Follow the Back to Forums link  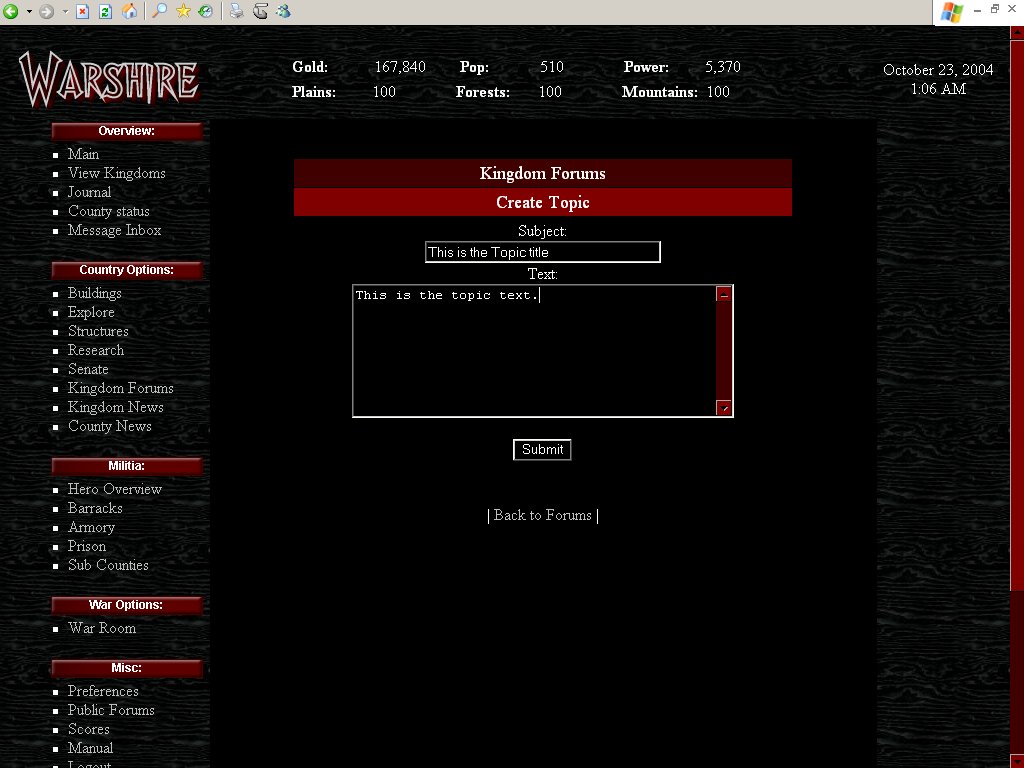coord(542,515)
